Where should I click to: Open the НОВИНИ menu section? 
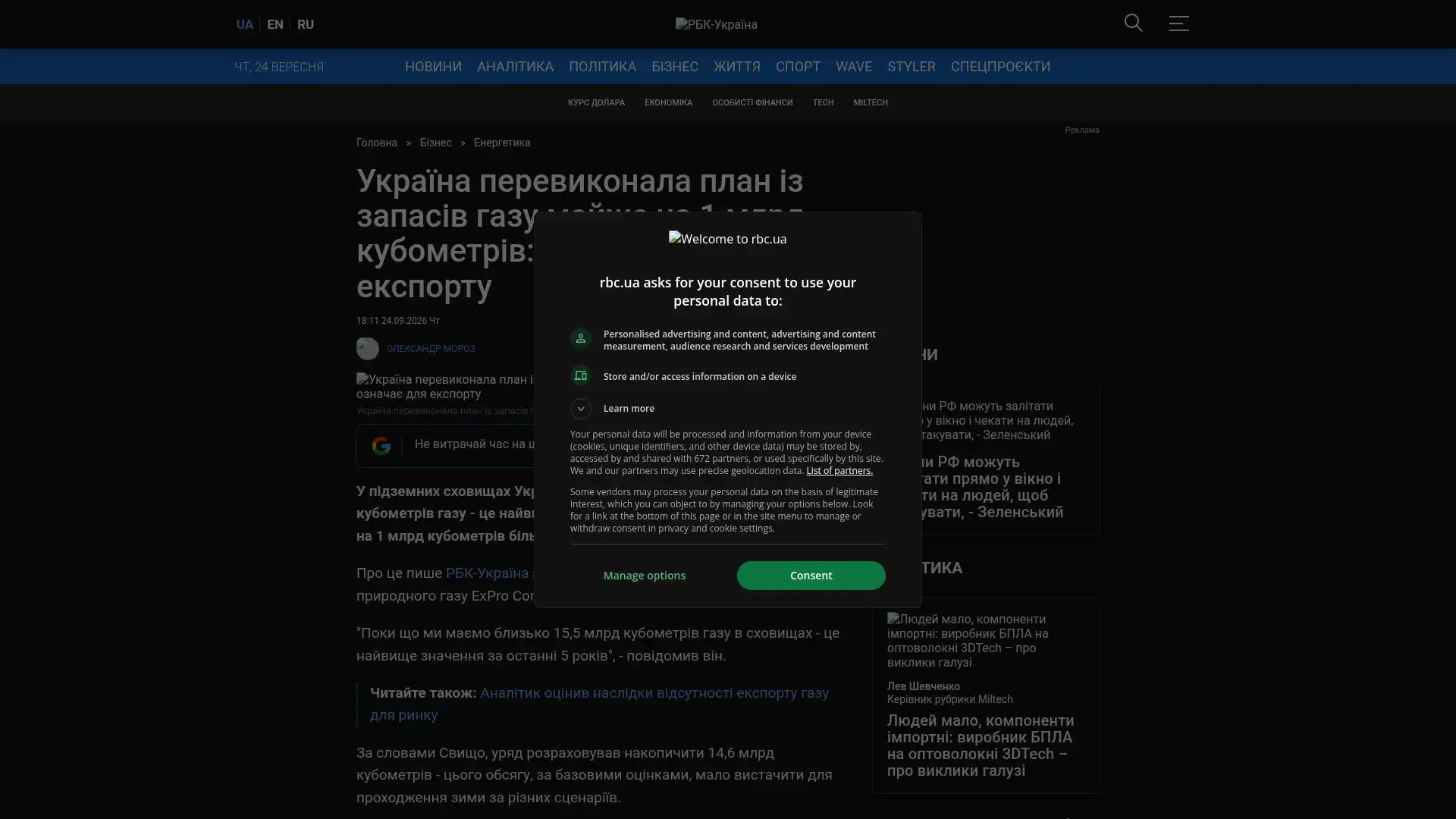coord(433,67)
